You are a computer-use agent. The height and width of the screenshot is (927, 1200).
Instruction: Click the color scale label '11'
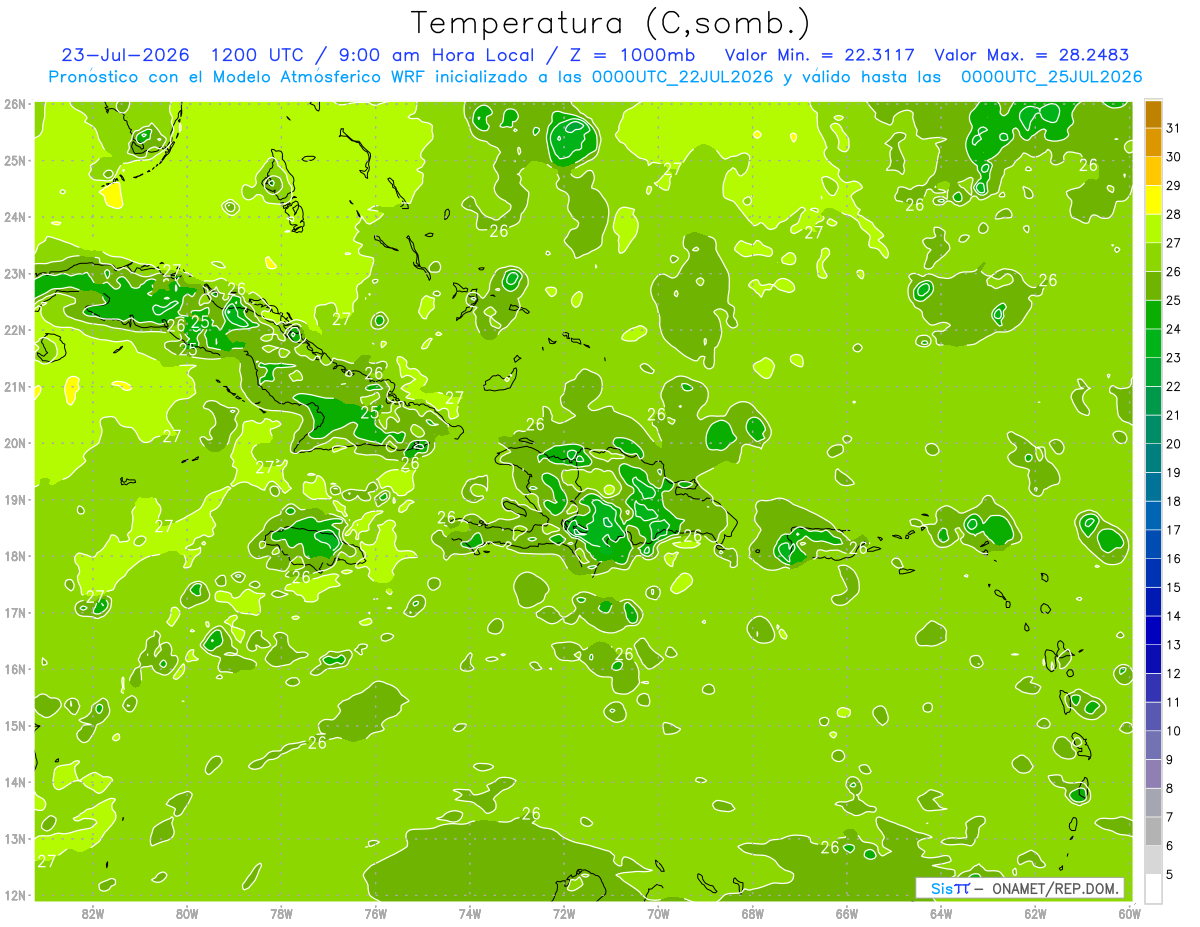1174,702
